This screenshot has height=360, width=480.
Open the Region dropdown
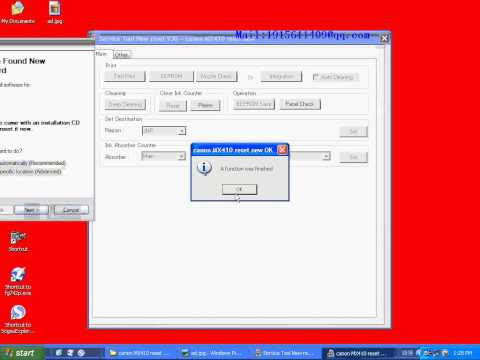(164, 131)
